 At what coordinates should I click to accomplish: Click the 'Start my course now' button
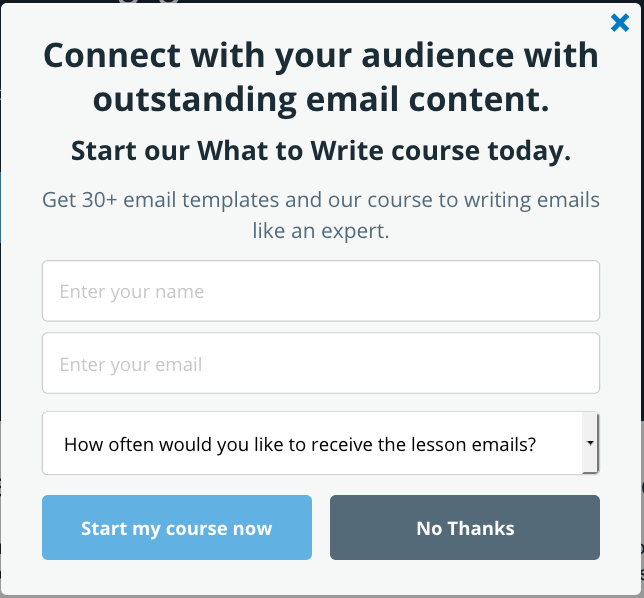click(177, 527)
